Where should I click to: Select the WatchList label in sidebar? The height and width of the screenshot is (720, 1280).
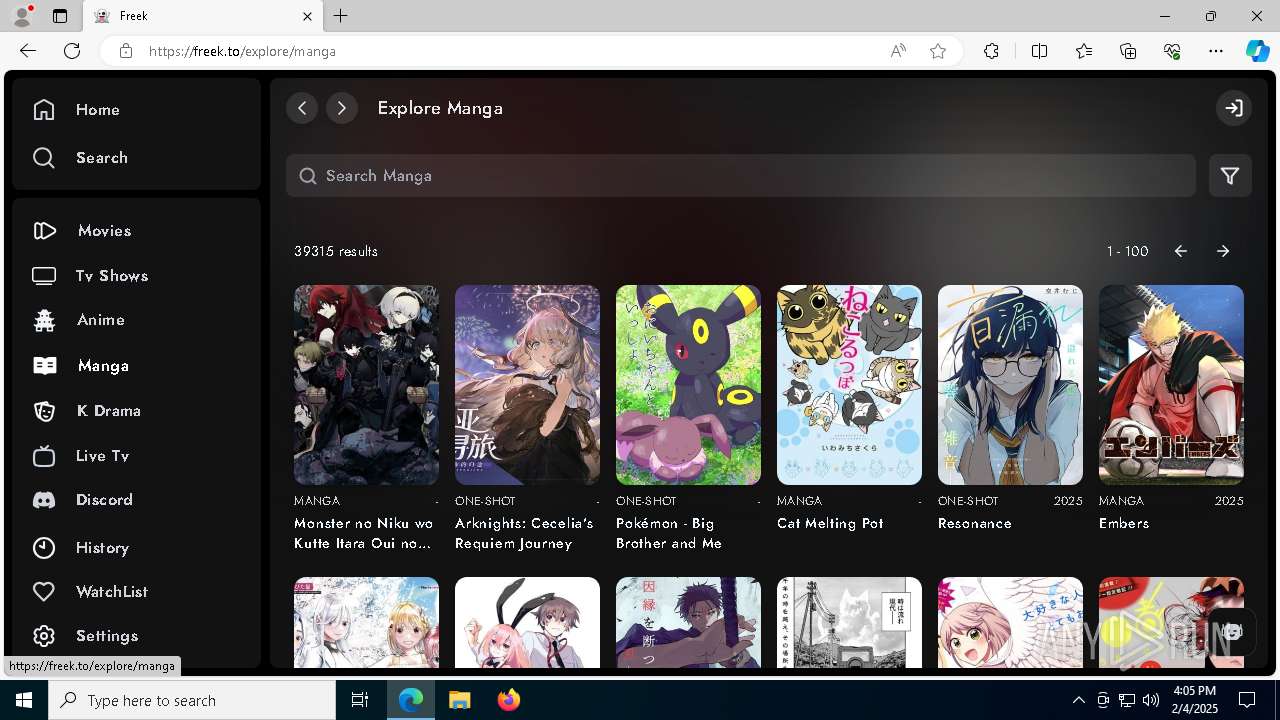pyautogui.click(x=112, y=592)
